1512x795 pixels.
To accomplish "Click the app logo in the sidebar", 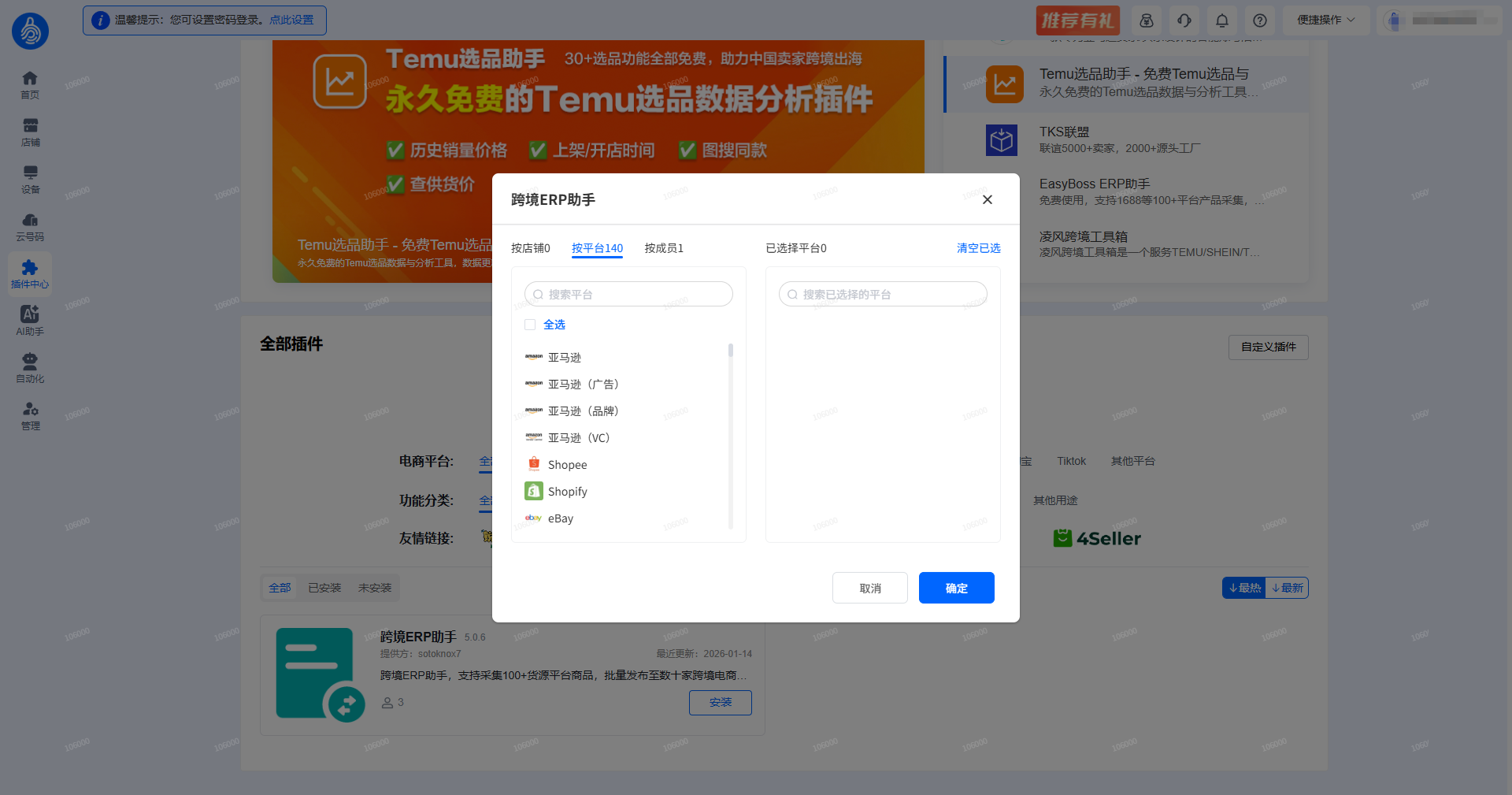I will coord(30,31).
